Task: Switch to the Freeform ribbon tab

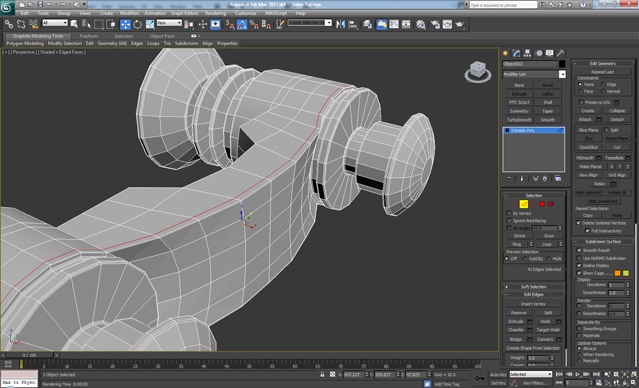Action: (89, 36)
